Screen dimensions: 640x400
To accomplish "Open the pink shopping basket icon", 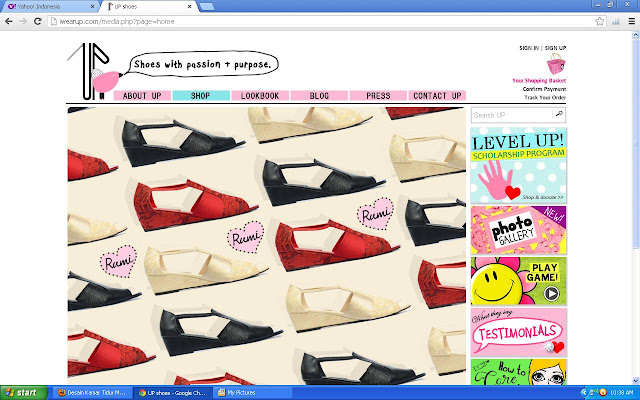I will click(556, 64).
